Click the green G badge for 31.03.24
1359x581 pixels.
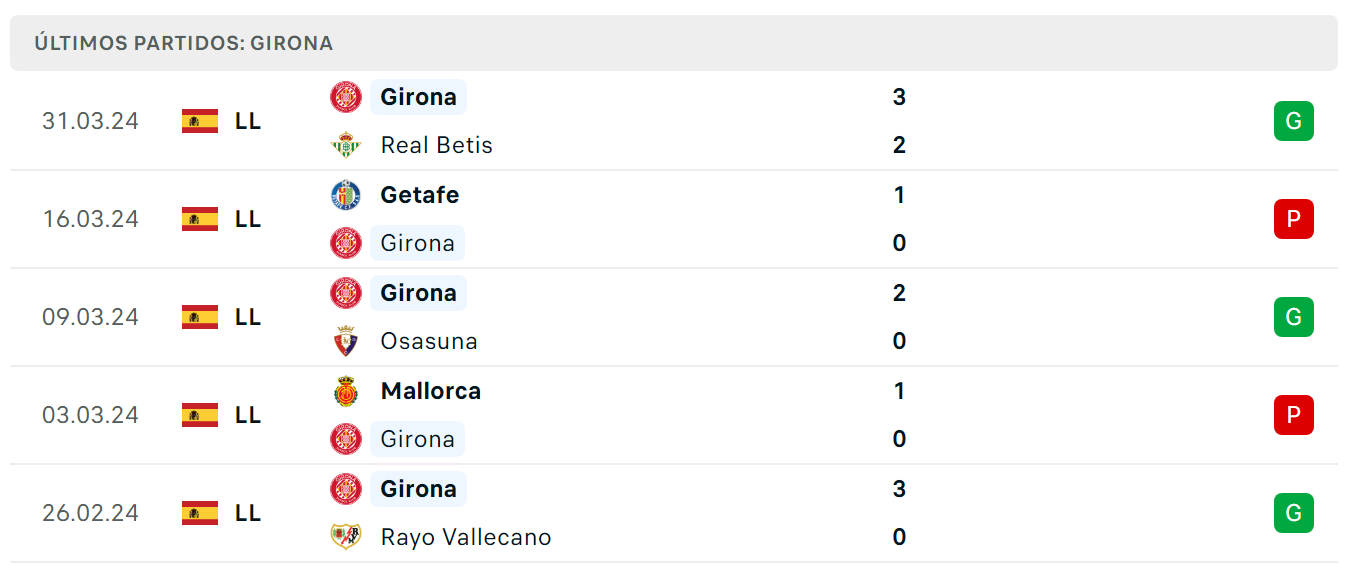click(1293, 121)
